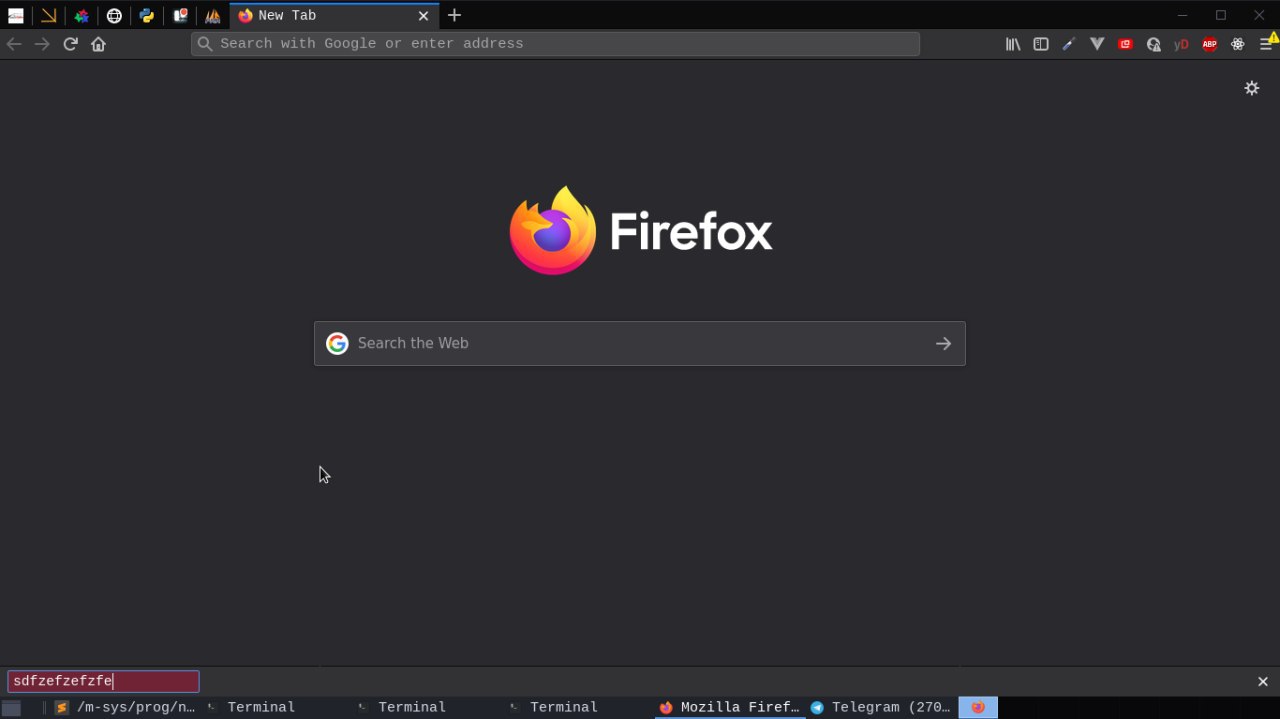
Task: Open the Adblock Plus ABP icon
Action: pyautogui.click(x=1209, y=44)
